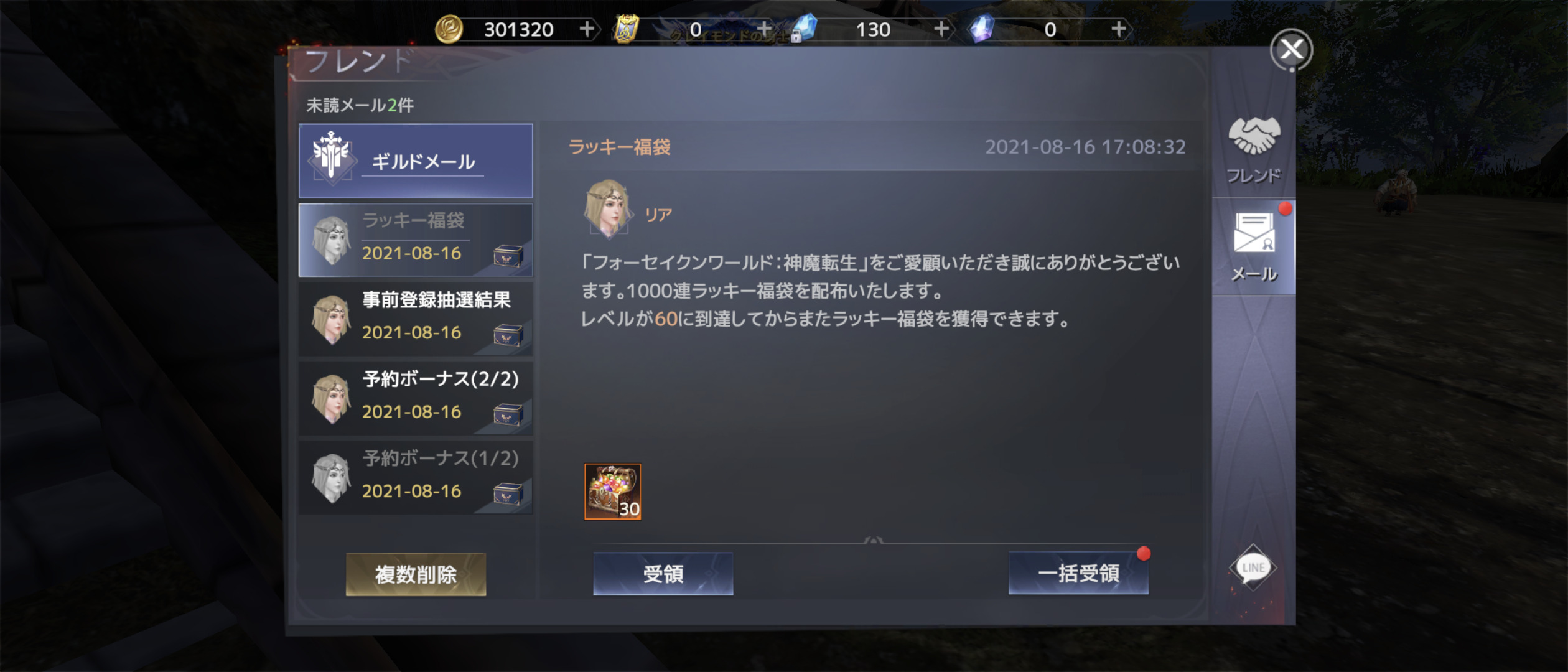The image size is (1568, 672).
Task: Click the gold coin currency icon
Action: pyautogui.click(x=449, y=29)
